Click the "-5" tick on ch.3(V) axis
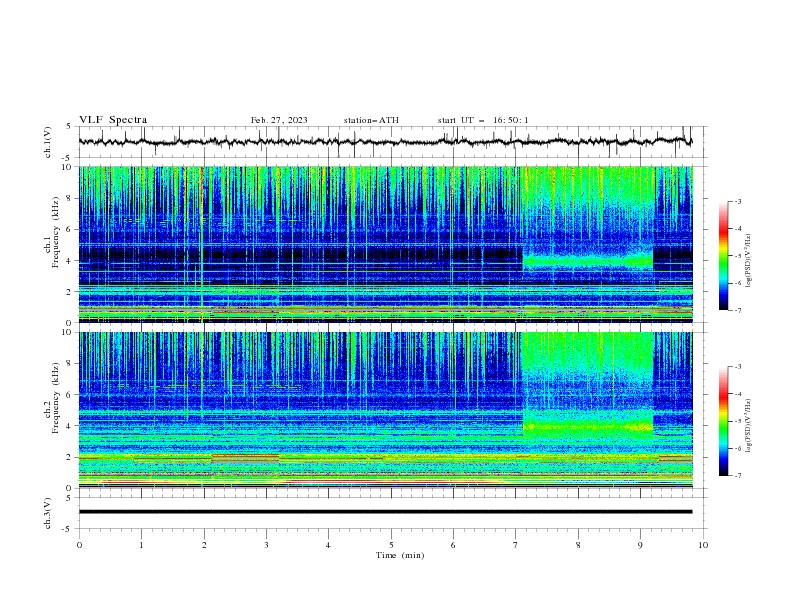This screenshot has width=792, height=612. tap(68, 529)
